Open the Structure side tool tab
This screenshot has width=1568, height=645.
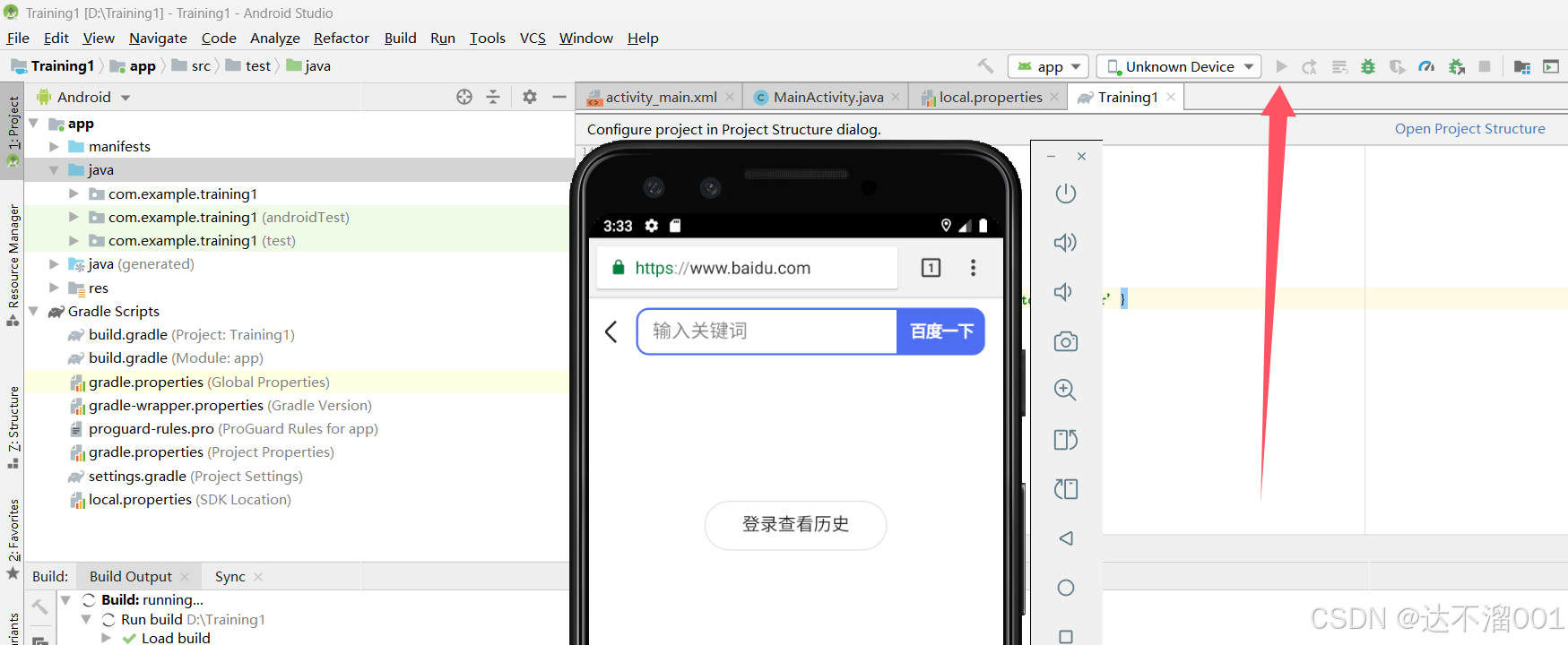[13, 426]
